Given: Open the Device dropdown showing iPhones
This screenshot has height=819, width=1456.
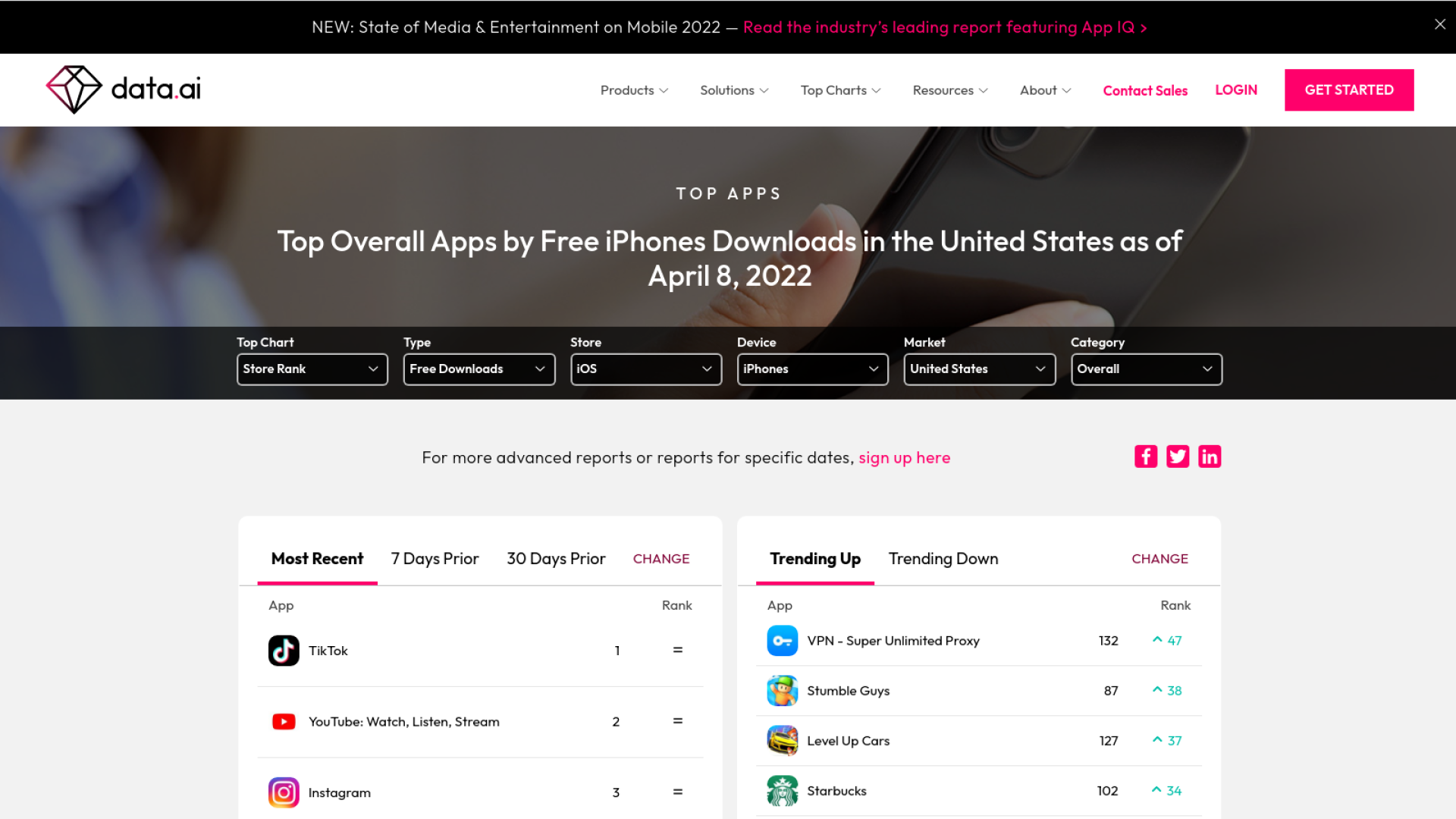Looking at the screenshot, I should (812, 369).
